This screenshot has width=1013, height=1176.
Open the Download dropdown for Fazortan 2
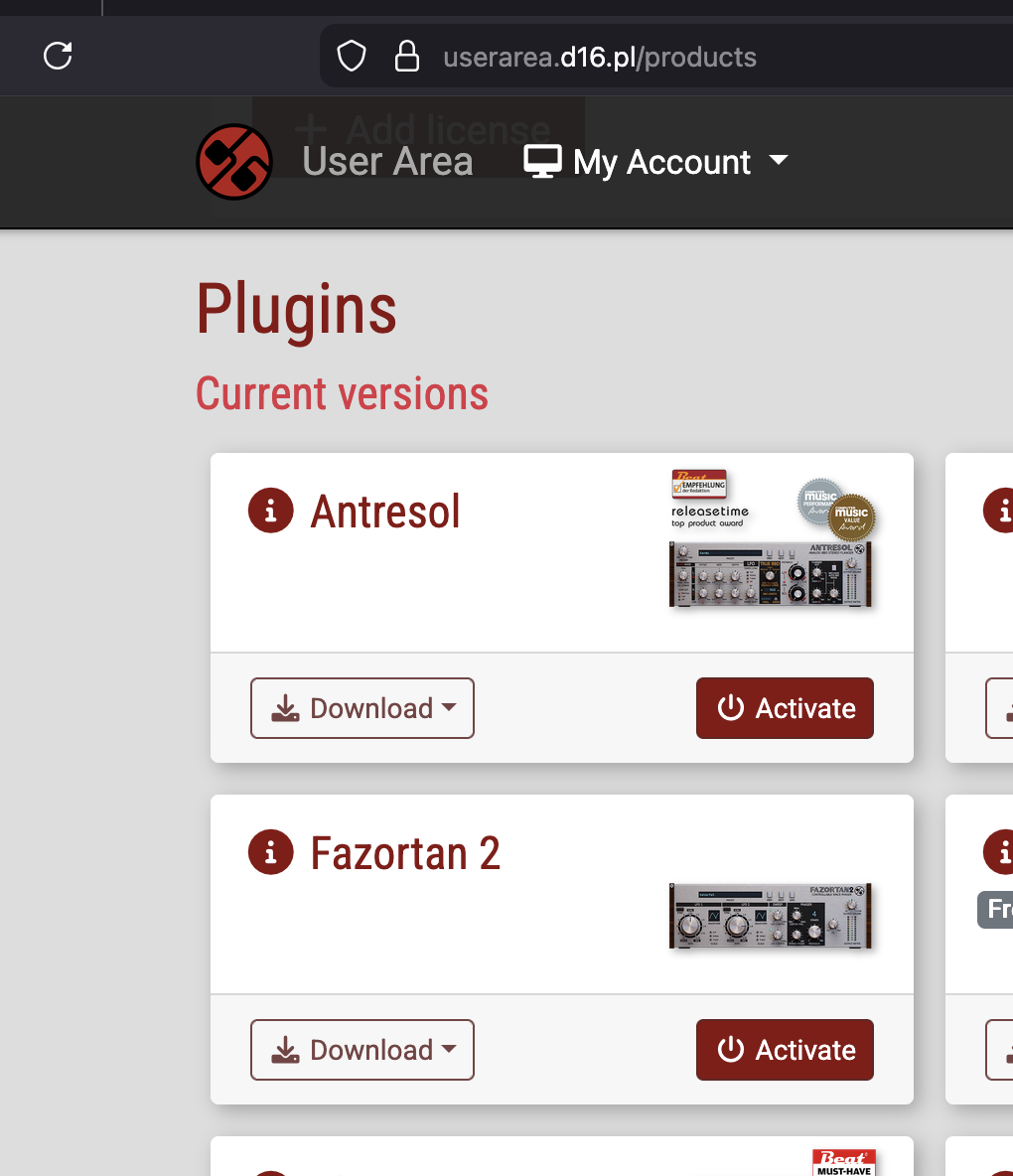362,1050
